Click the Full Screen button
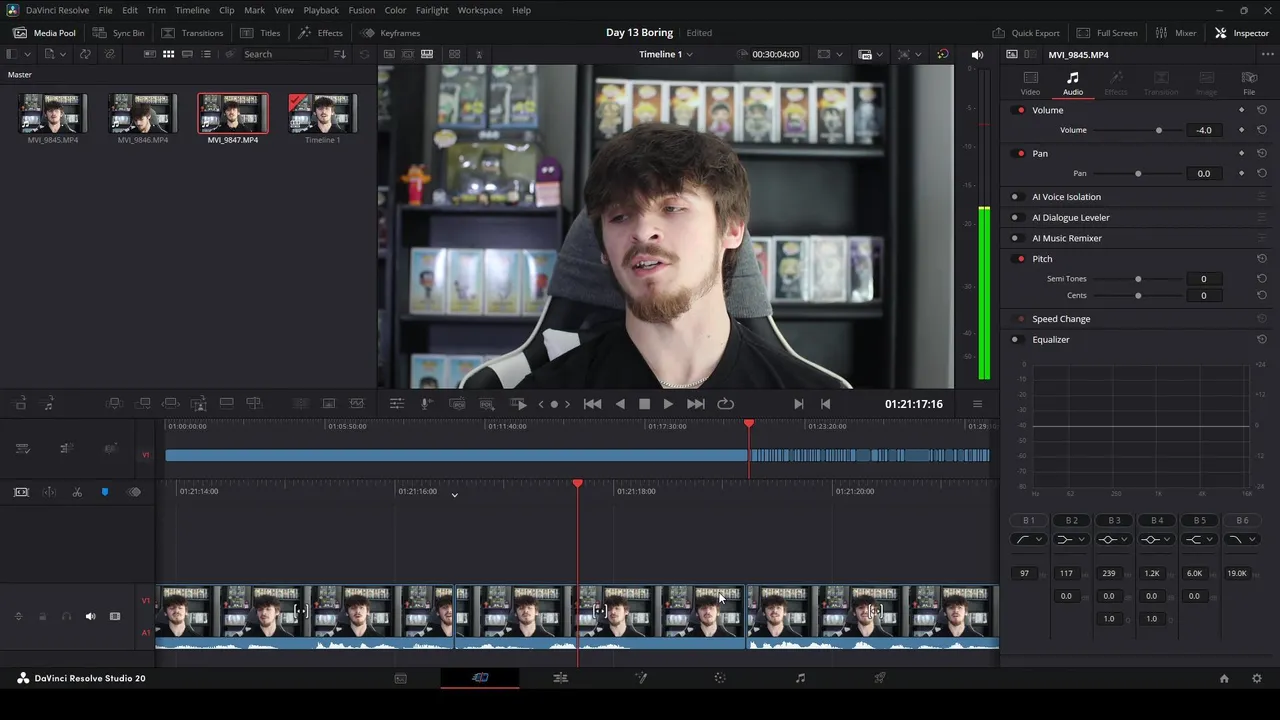This screenshot has width=1280, height=720. point(1107,33)
